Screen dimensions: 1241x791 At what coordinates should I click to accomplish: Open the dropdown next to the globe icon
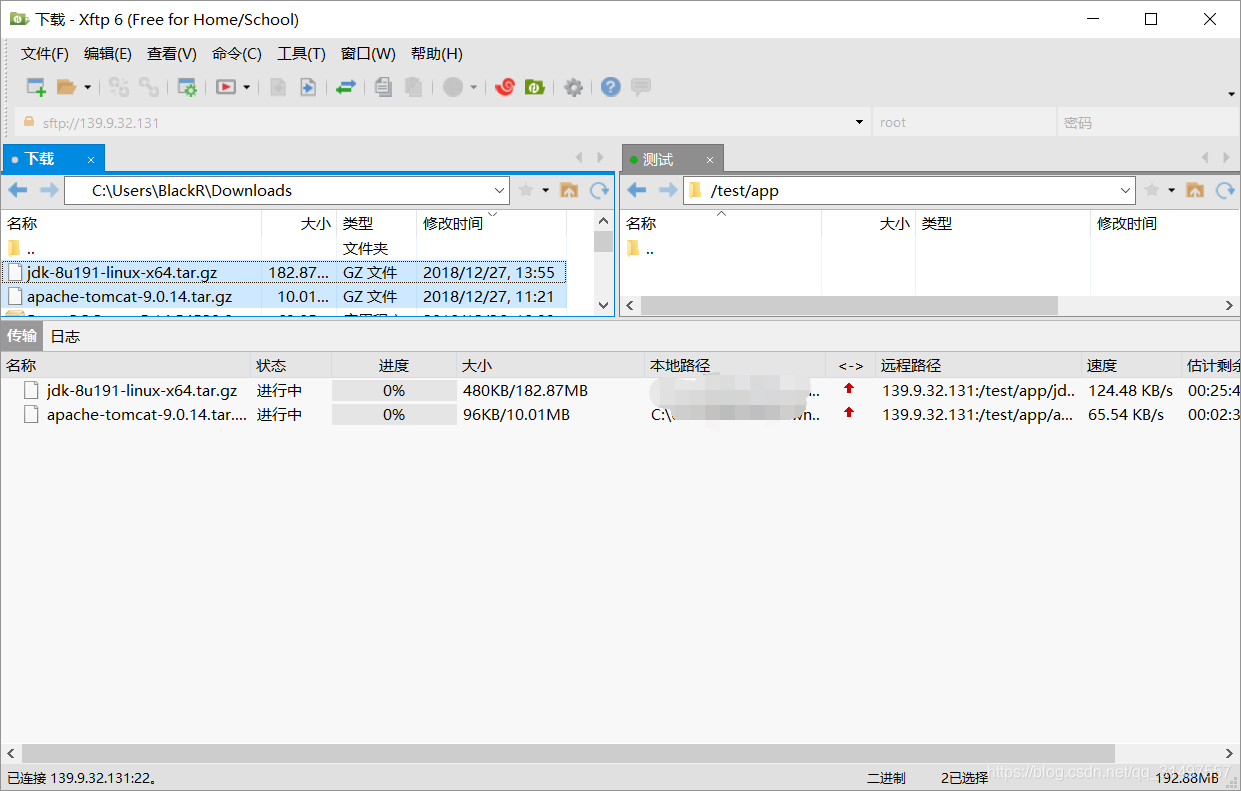pyautogui.click(x=474, y=87)
